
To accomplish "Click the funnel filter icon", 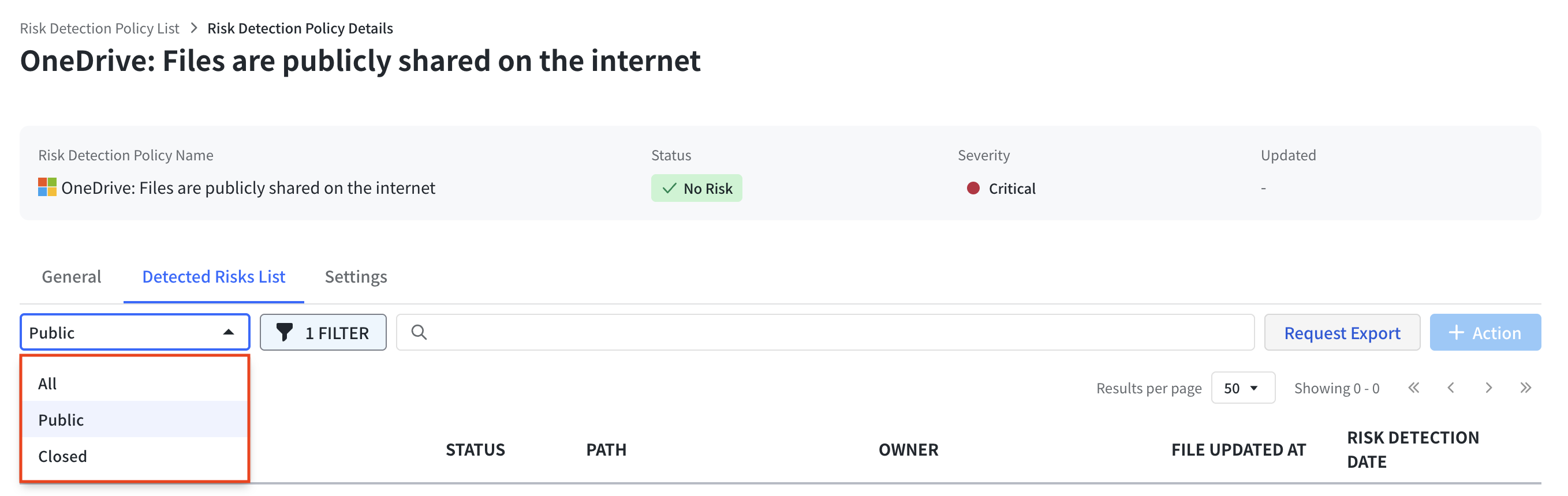I will [284, 332].
